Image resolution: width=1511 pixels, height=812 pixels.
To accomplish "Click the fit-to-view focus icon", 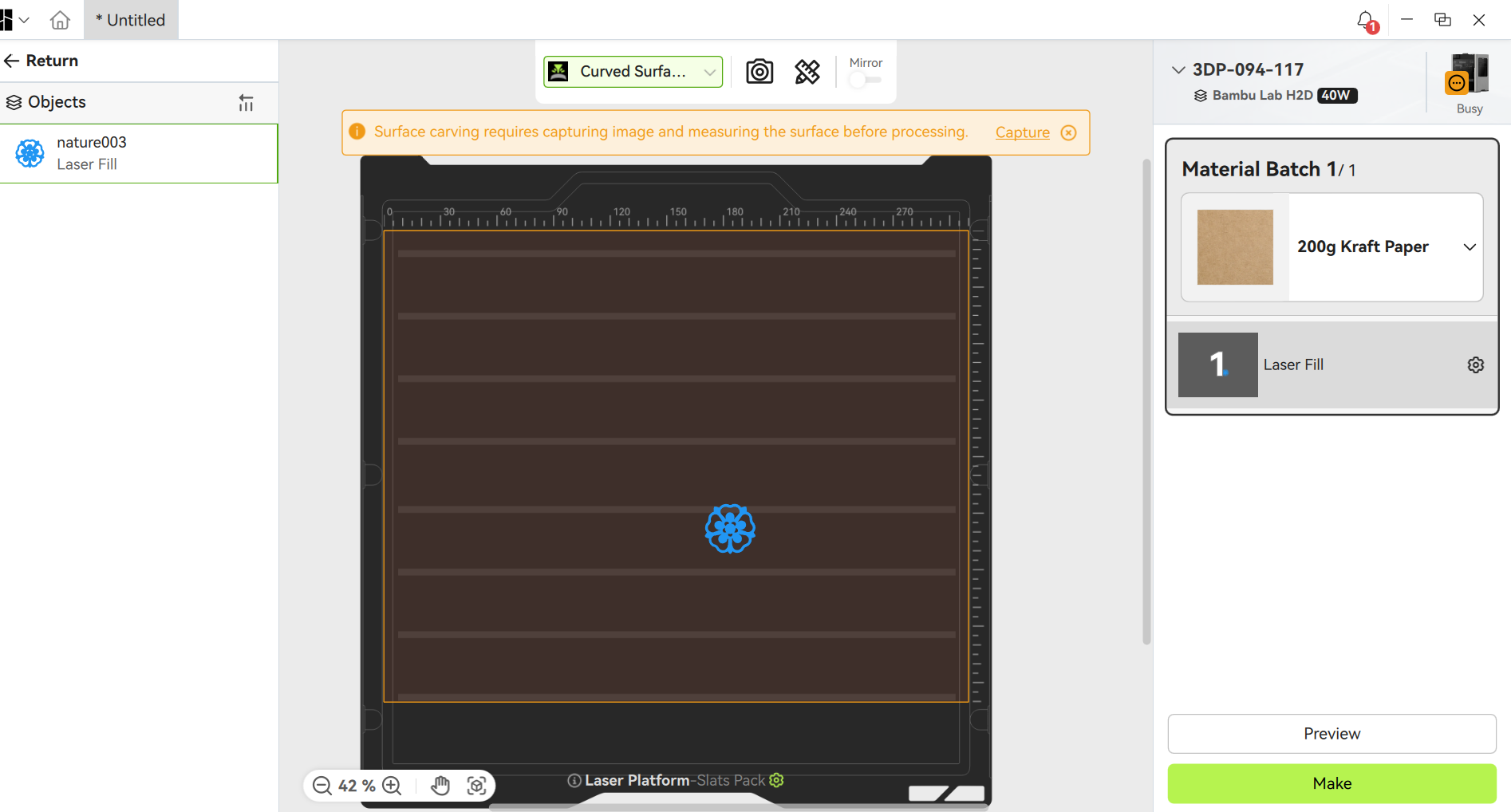I will 477,786.
